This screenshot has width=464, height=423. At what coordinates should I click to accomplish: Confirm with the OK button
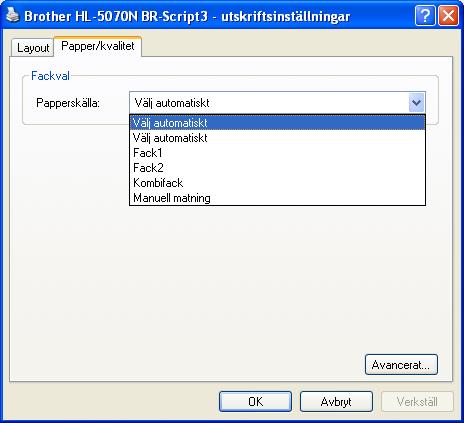[x=255, y=401]
